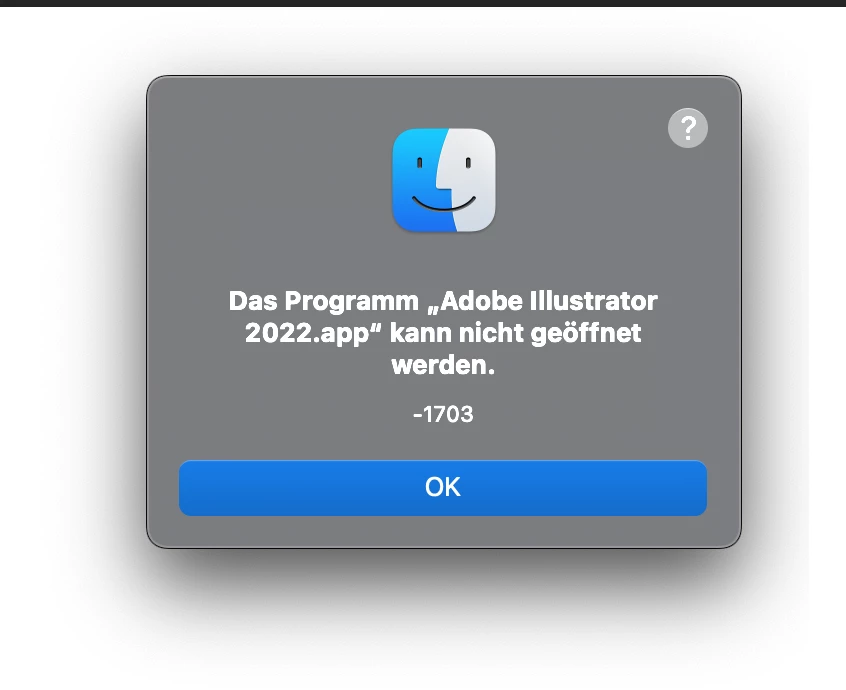Click the error code -1703
This screenshot has width=846, height=690.
[443, 414]
